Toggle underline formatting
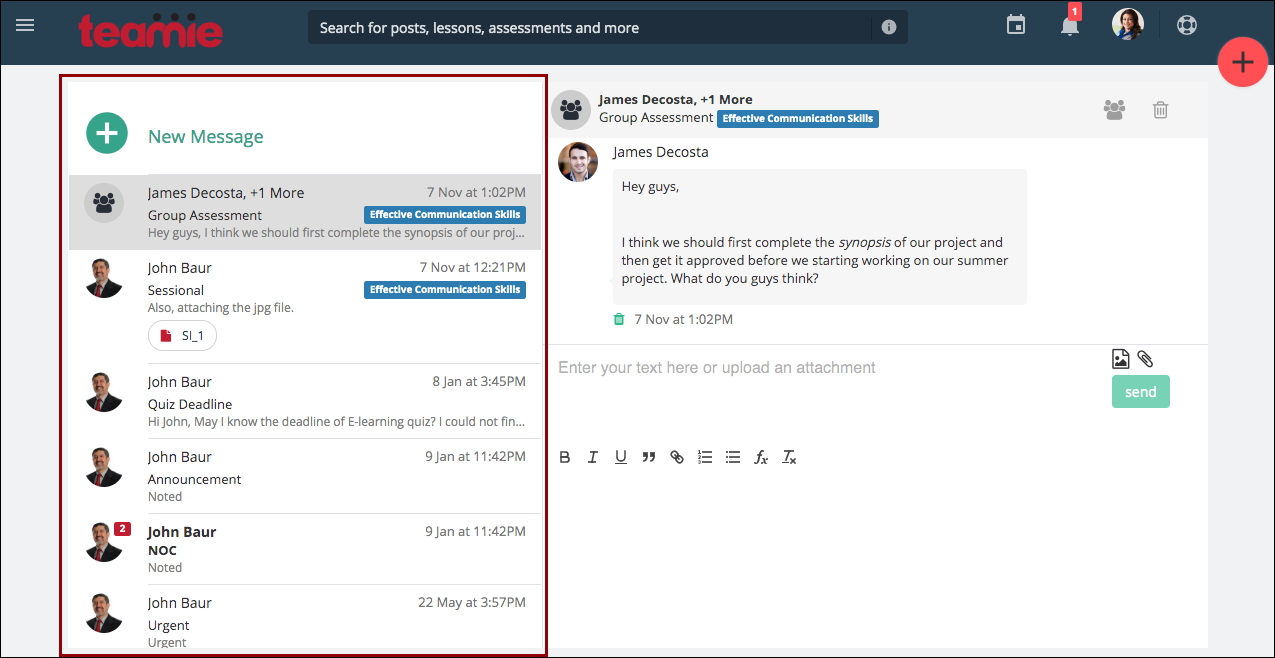Image resolution: width=1275 pixels, height=658 pixels. click(621, 457)
